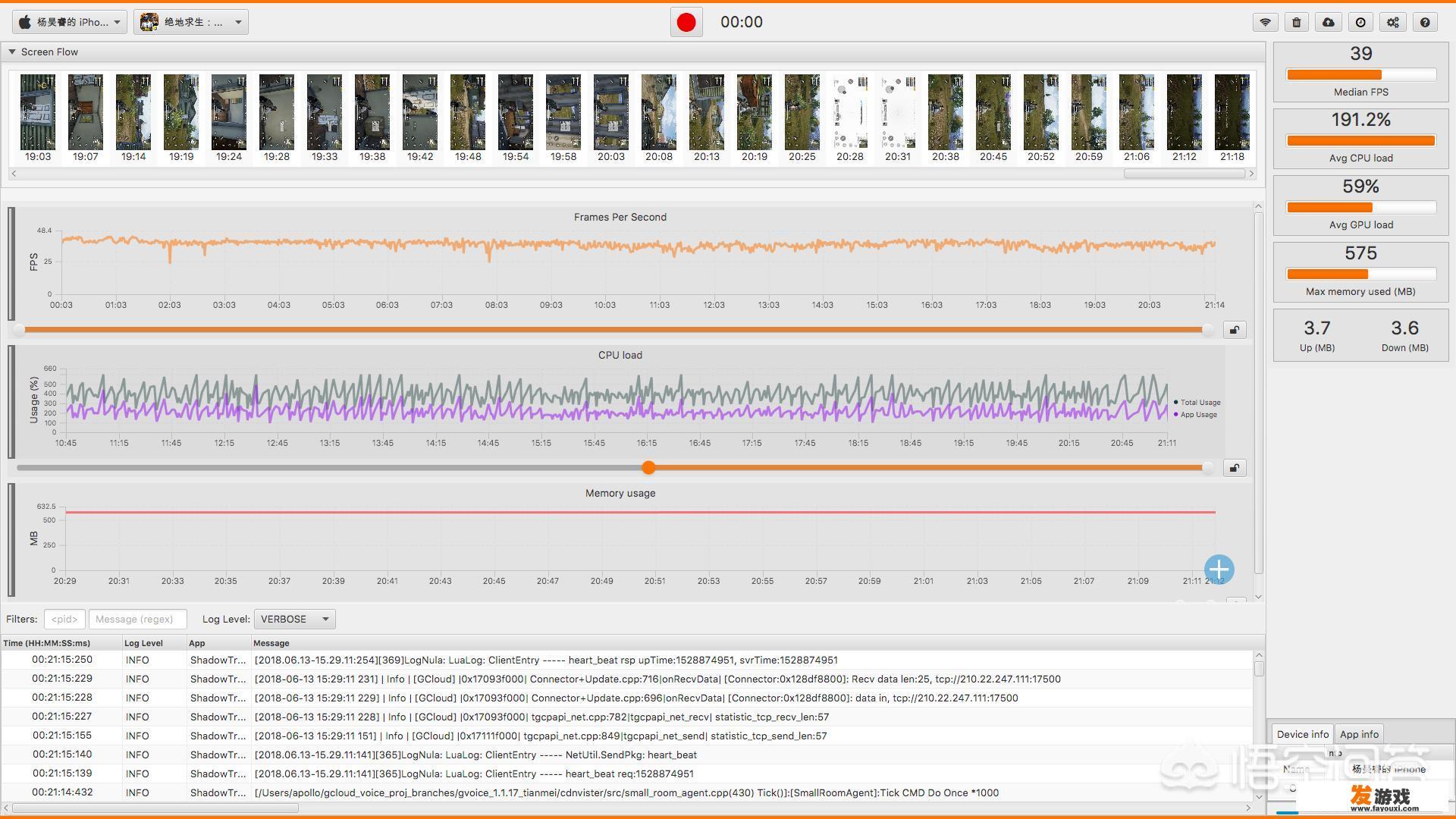
Task: Click the Screen Flow scroll left arrow
Action: pos(14,174)
